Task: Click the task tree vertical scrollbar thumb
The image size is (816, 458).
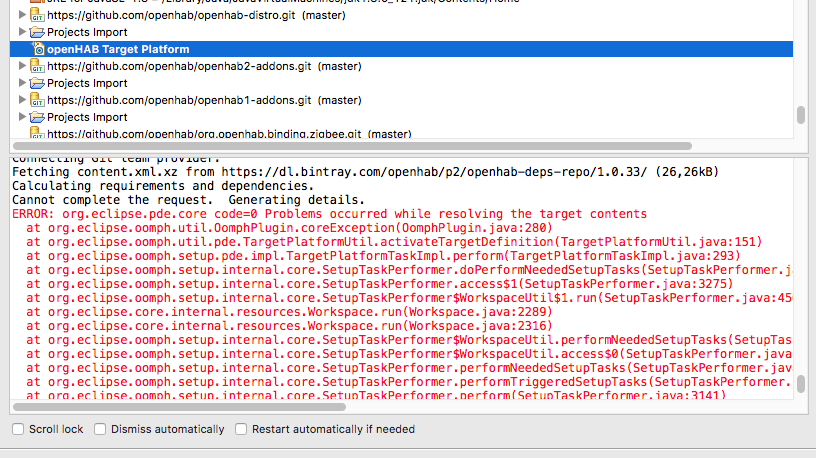Action: (801, 115)
